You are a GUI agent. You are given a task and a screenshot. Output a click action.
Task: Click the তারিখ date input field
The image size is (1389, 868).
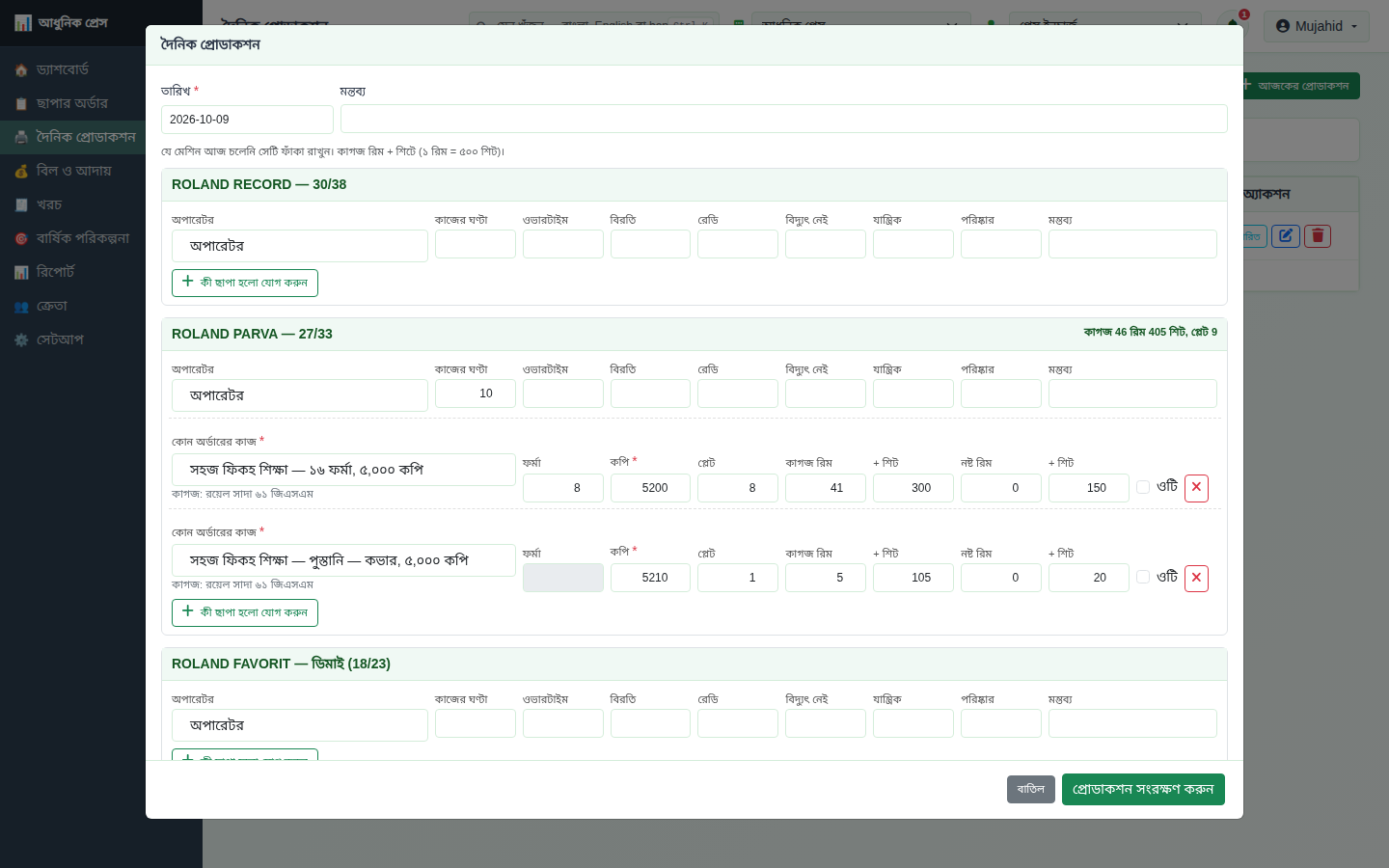247,120
